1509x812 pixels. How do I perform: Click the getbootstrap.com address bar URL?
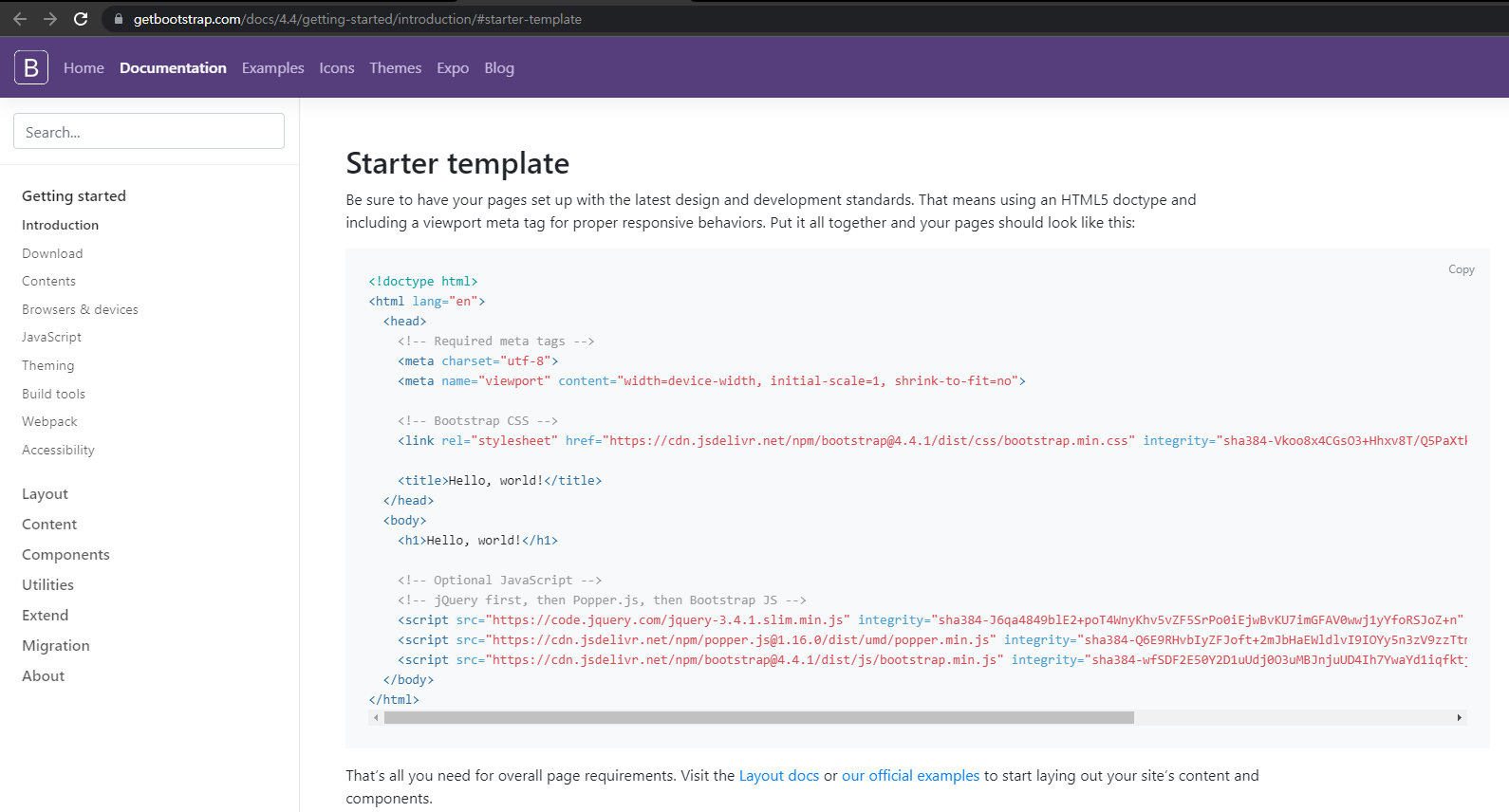pyautogui.click(x=357, y=19)
